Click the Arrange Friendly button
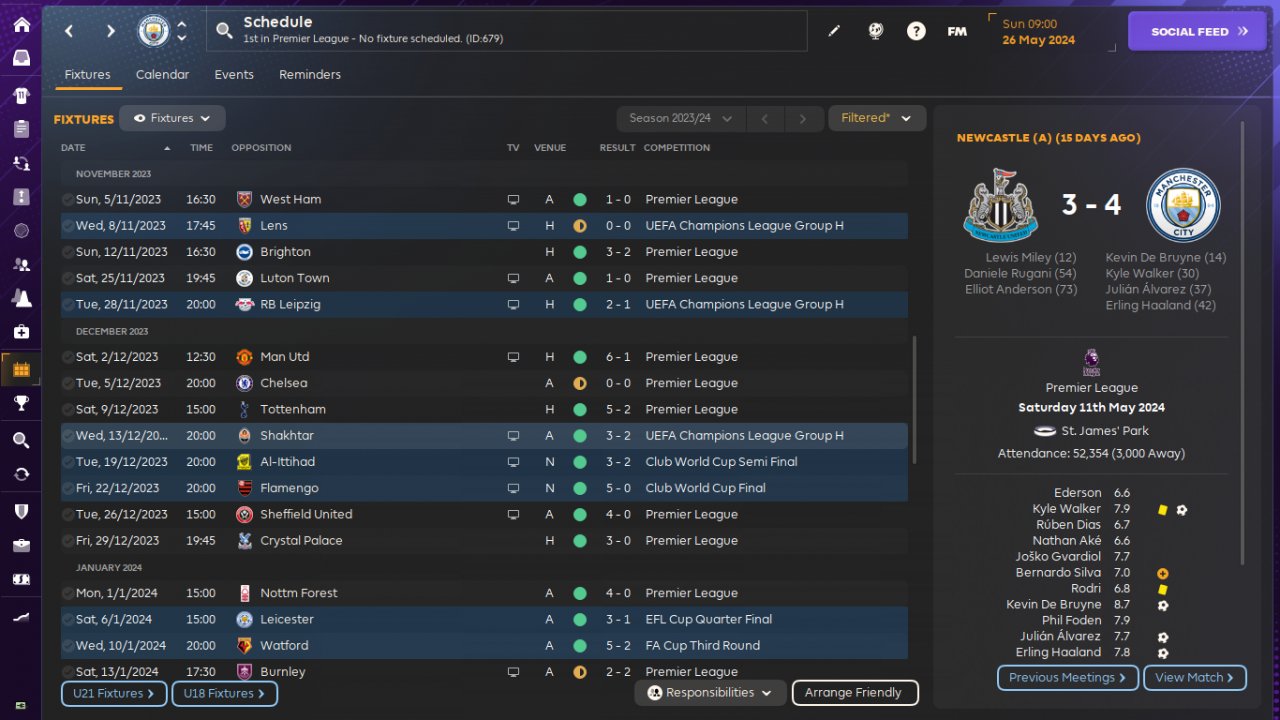The height and width of the screenshot is (720, 1280). [854, 692]
